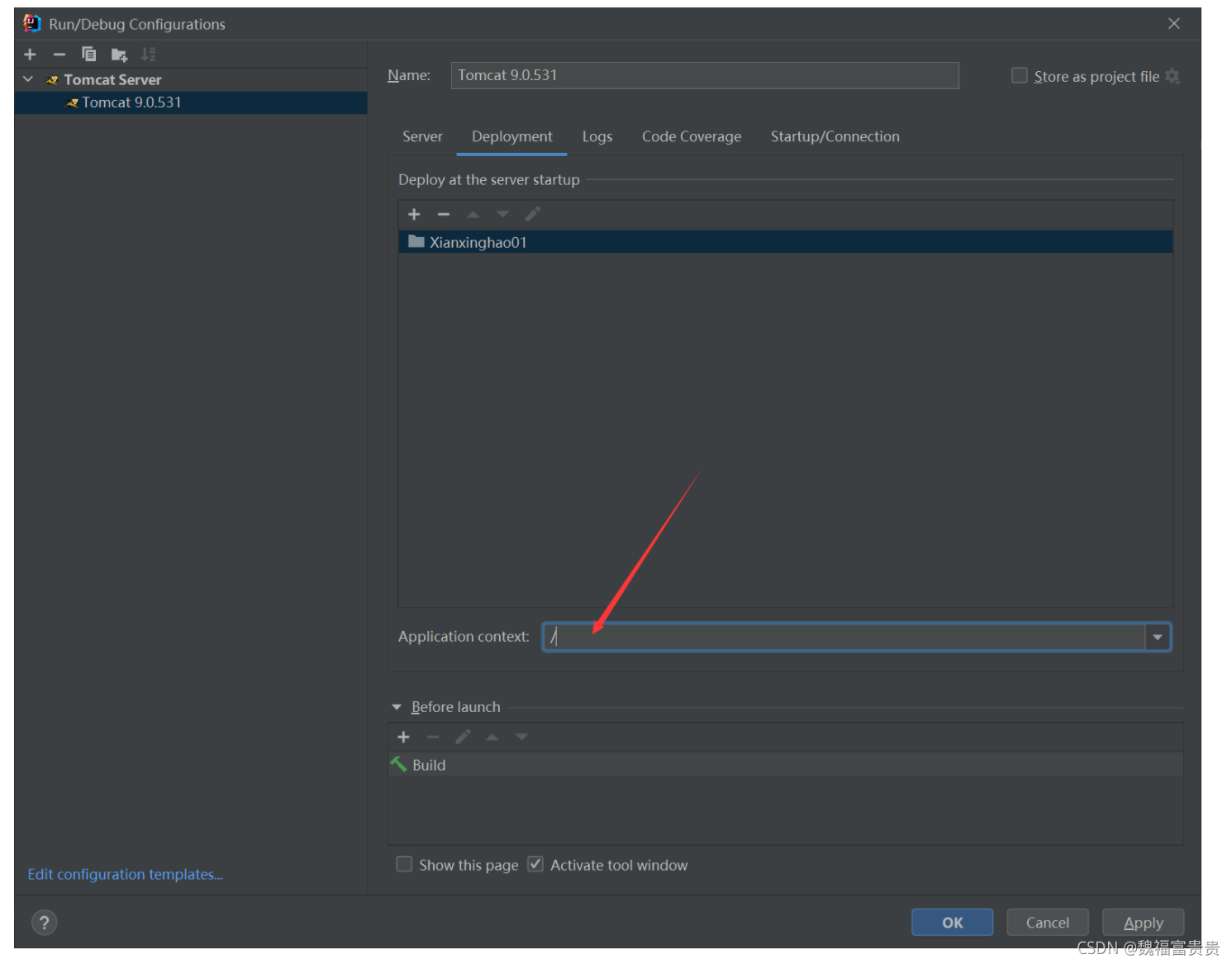Confirm with the OK button
Screen dimensions: 1232x964
(x=953, y=923)
